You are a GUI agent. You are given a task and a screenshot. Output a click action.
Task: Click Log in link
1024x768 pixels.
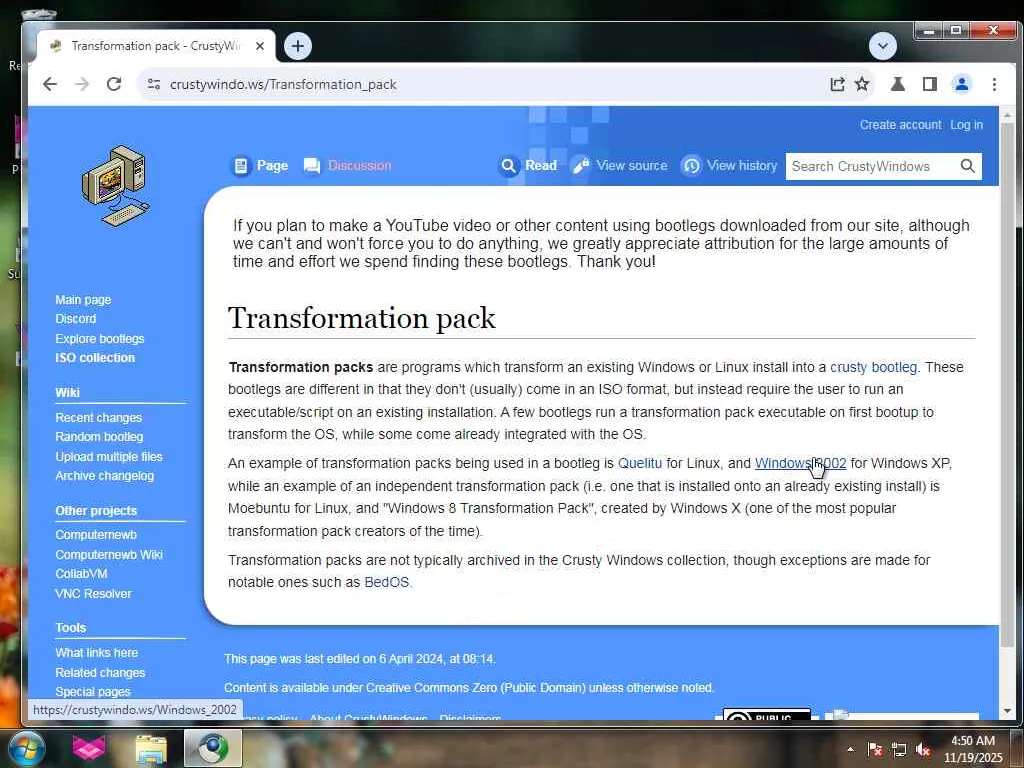pyautogui.click(x=967, y=125)
